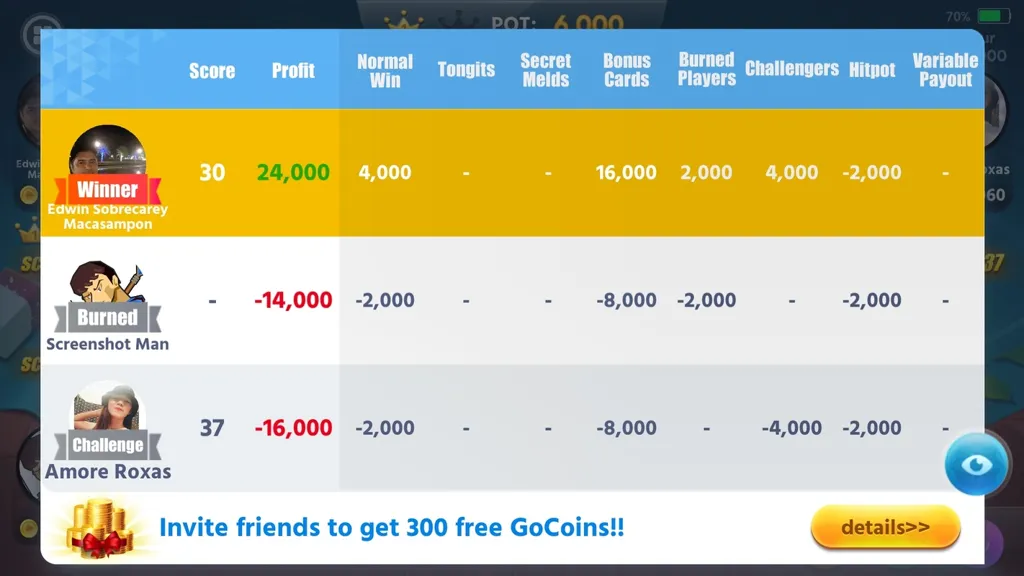This screenshot has height=576, width=1024.
Task: Click the Challenge ribbon badge
Action: (x=108, y=445)
